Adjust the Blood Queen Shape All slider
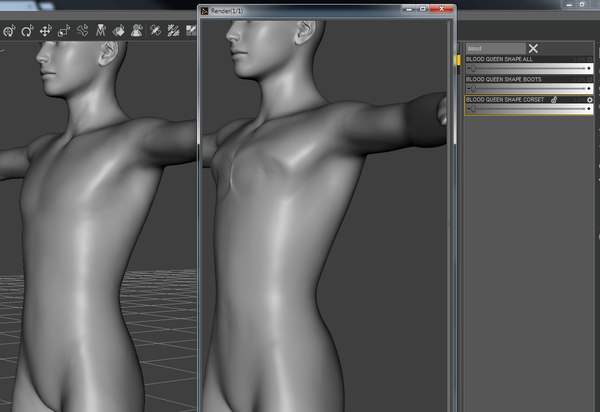The image size is (600, 412). coord(529,68)
